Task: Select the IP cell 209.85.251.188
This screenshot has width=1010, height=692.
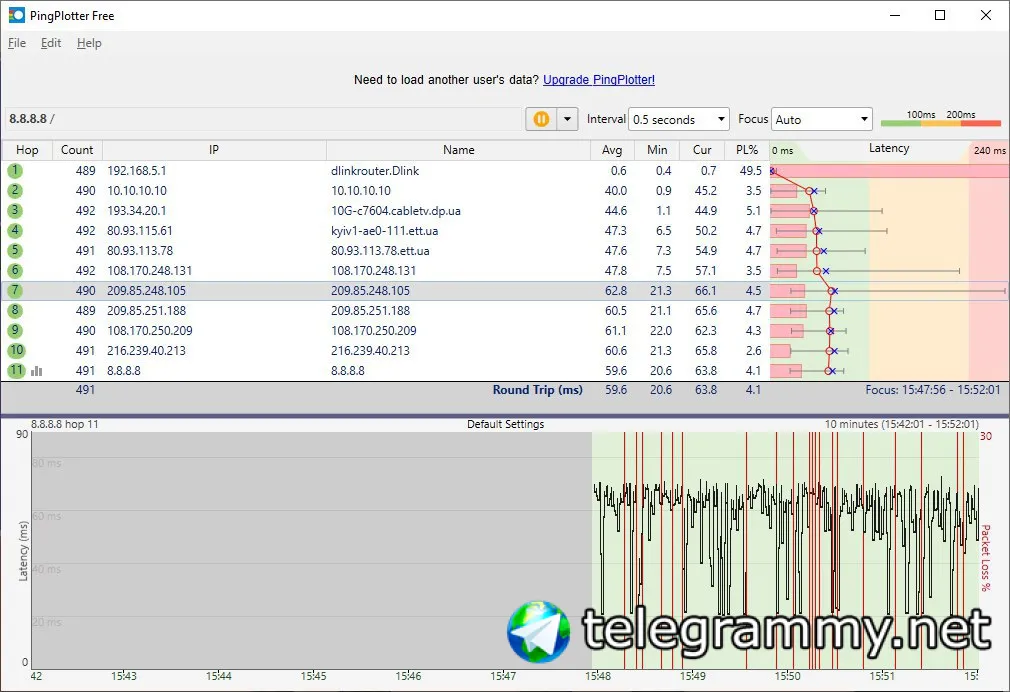Action: coord(146,311)
